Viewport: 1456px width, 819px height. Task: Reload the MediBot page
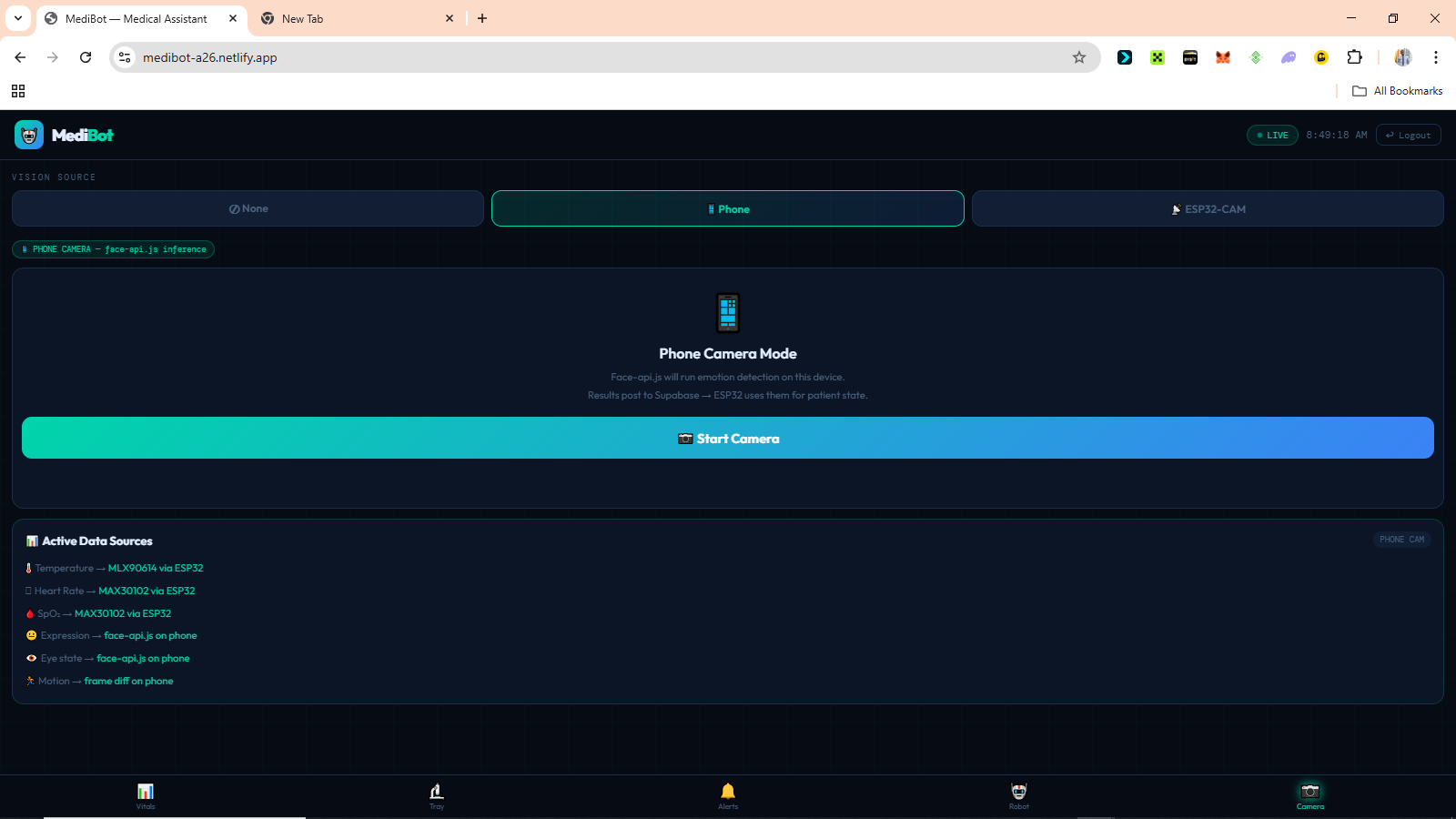point(86,57)
